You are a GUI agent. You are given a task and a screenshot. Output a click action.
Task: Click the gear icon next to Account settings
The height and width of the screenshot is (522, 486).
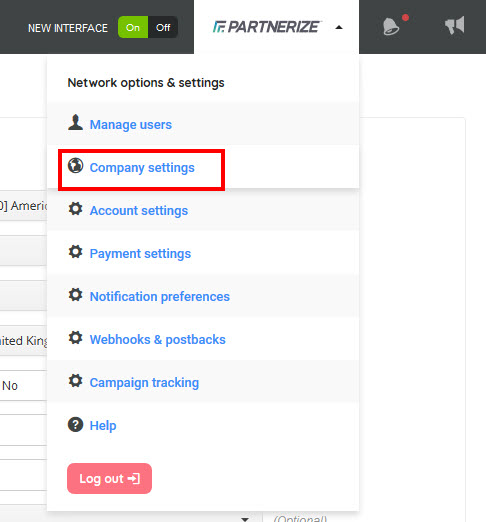pos(76,209)
